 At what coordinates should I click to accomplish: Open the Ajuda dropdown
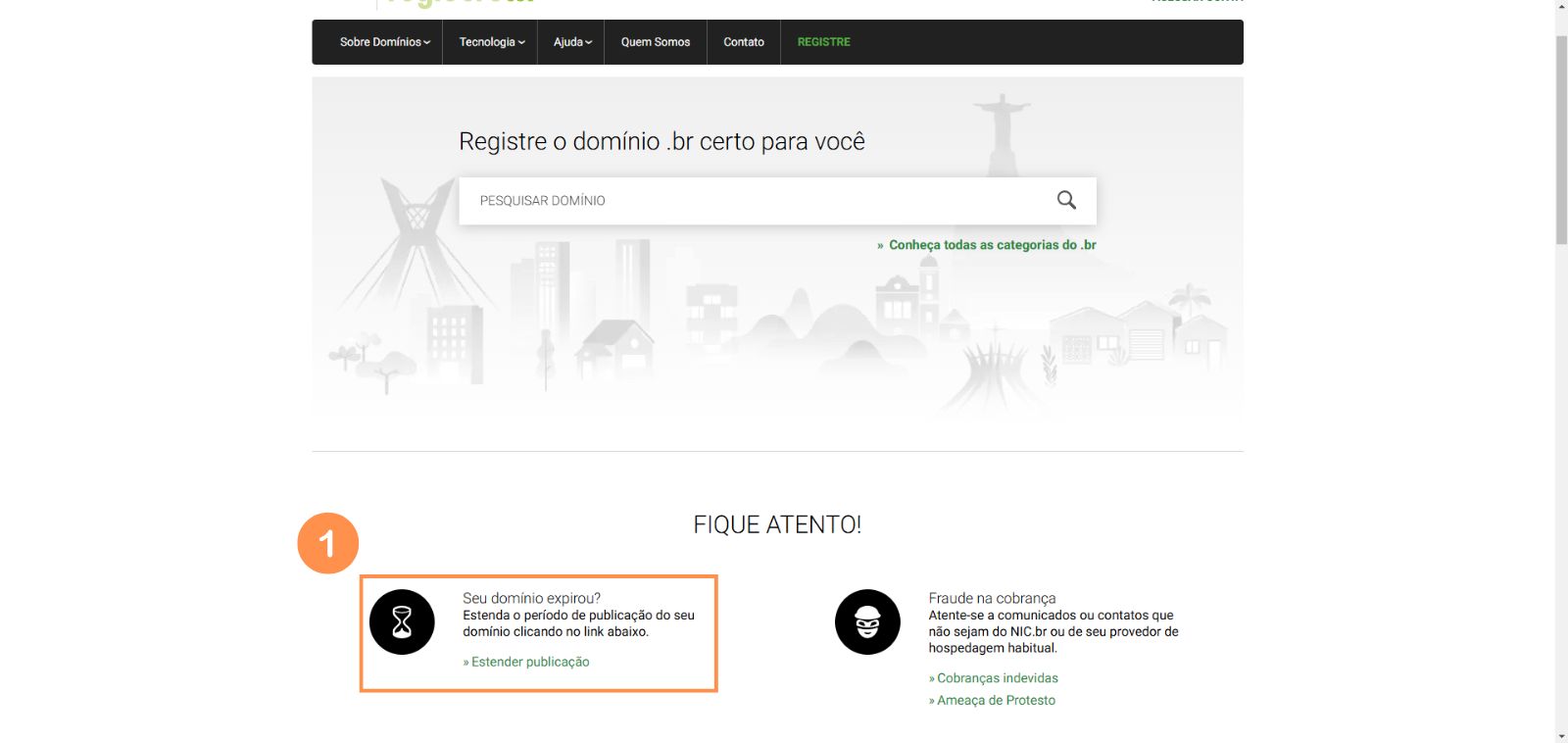point(572,42)
